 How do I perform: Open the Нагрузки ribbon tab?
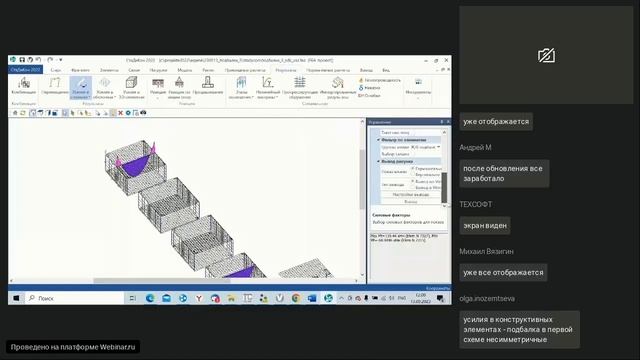(x=158, y=70)
